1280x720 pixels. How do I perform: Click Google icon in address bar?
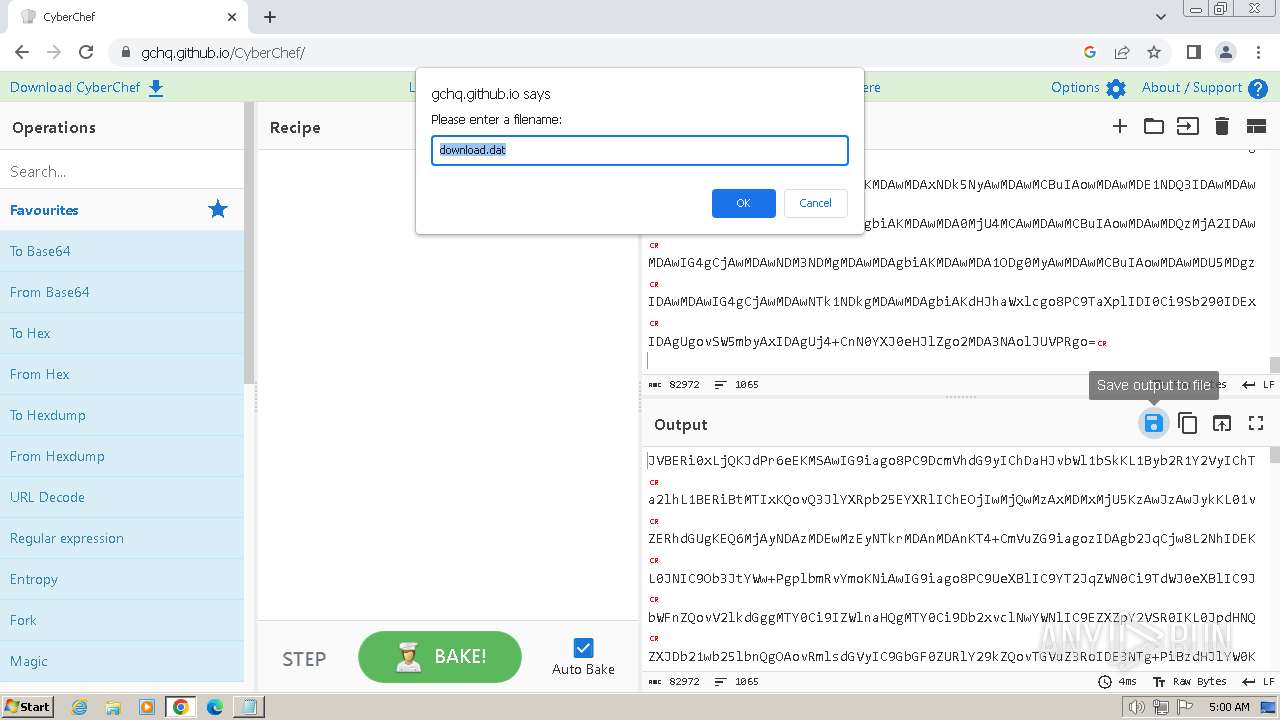[x=1090, y=52]
